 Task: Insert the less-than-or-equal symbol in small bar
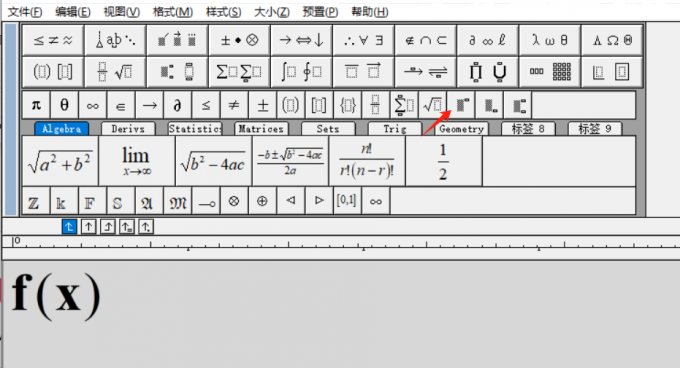pos(206,105)
